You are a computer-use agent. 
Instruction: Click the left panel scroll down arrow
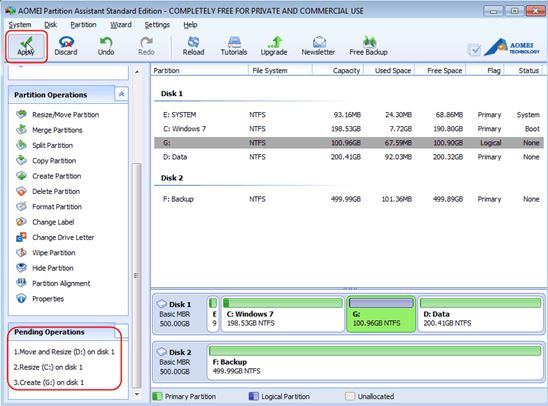coord(137,394)
